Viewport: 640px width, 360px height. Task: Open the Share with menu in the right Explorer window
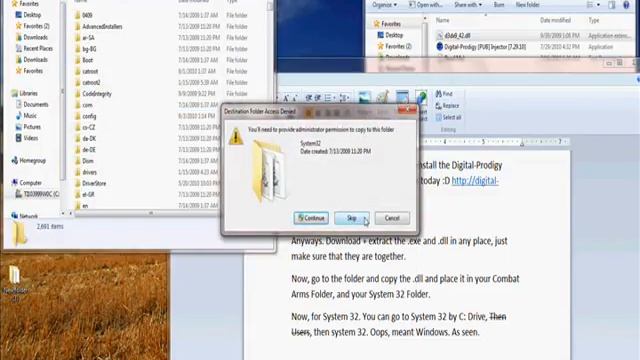click(x=468, y=5)
